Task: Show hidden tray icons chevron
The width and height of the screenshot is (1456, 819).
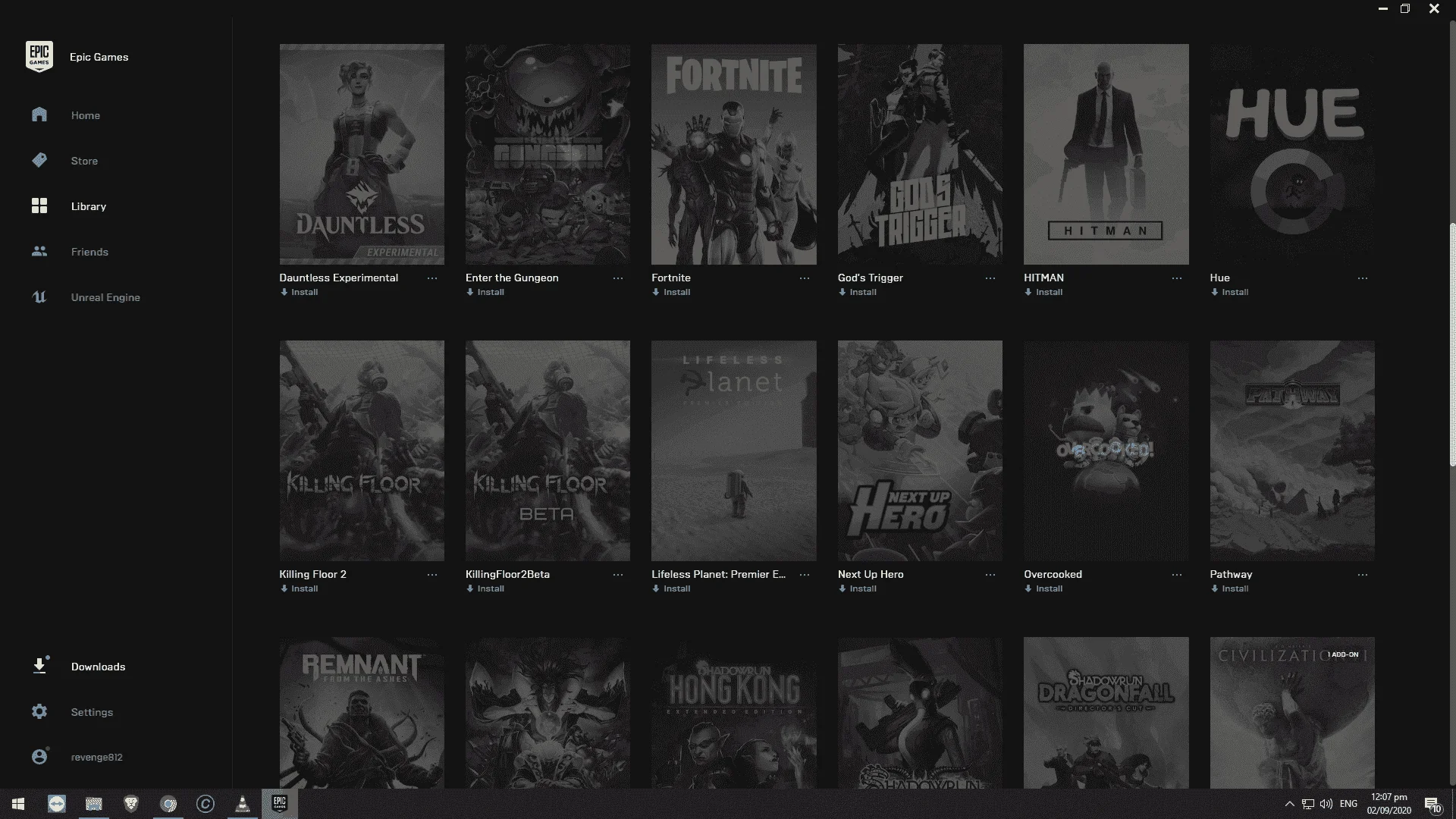Action: pos(1289,804)
